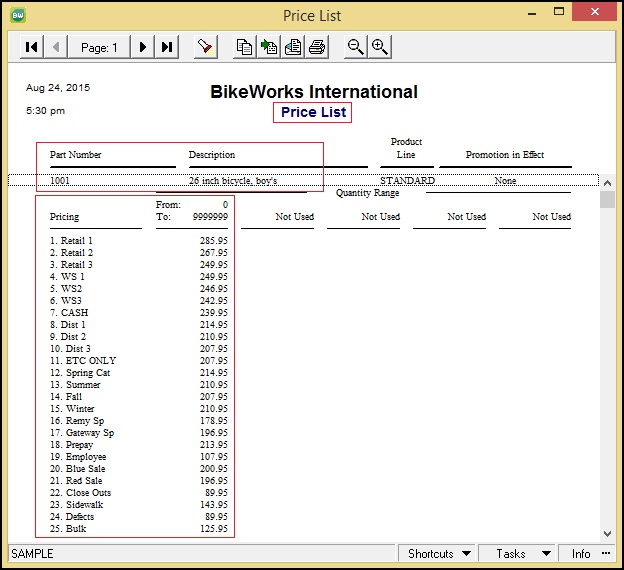Minimize the Price List window
Screen dimensions: 624x570
pos(532,14)
